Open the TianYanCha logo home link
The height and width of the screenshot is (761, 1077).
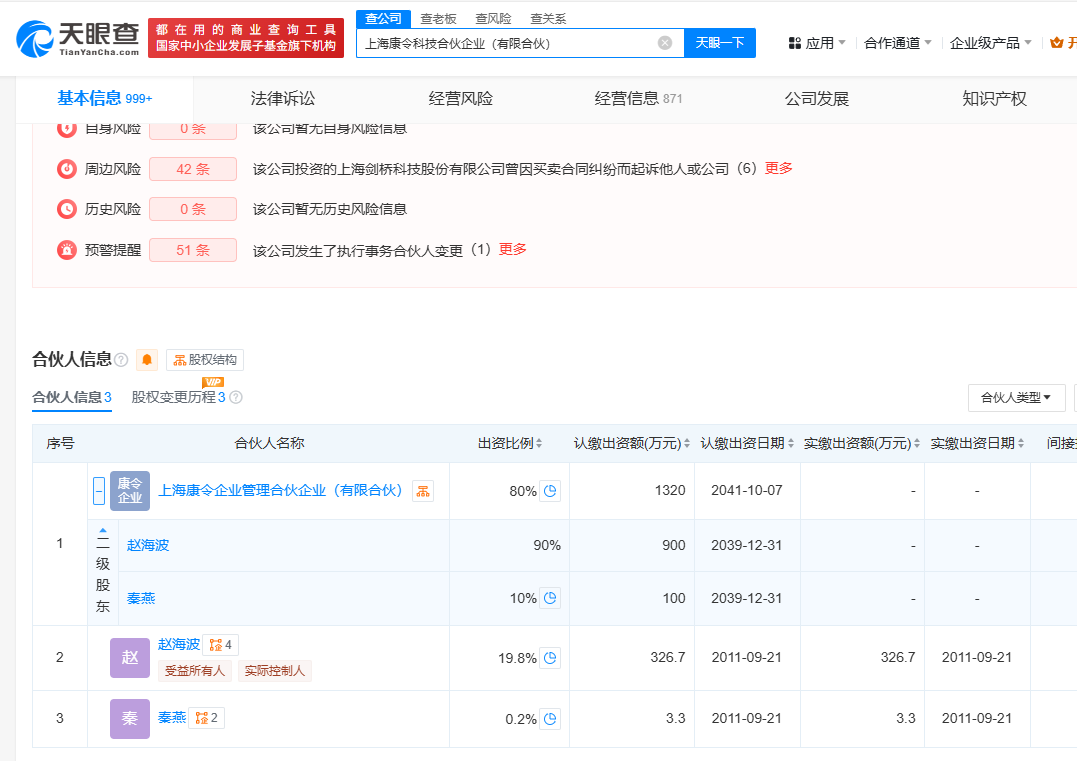(x=78, y=38)
